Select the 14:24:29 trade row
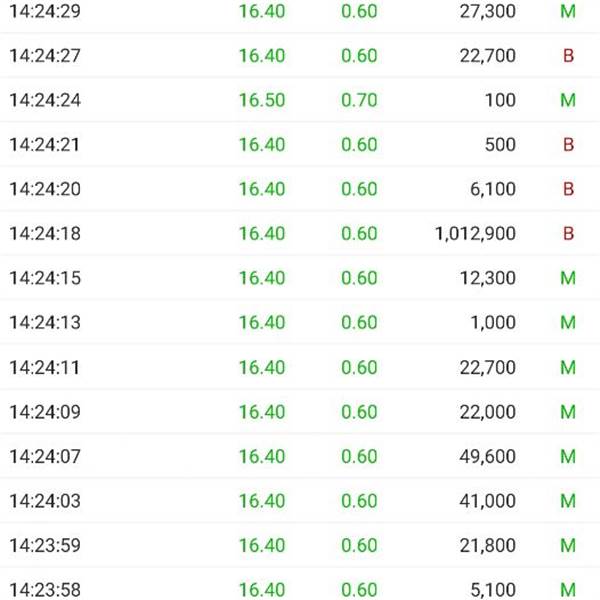 [300, 11]
